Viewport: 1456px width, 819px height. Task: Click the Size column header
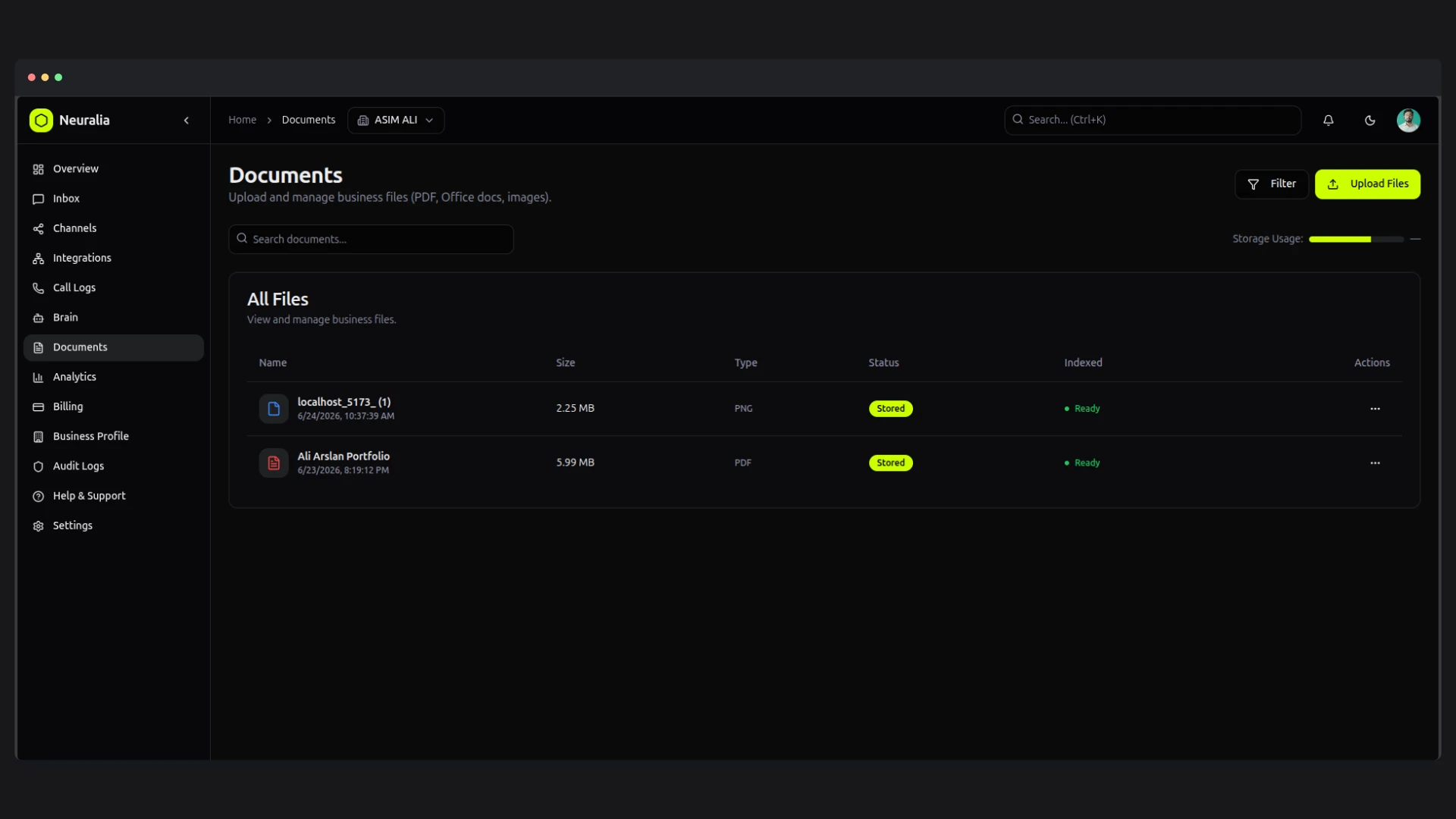(x=566, y=363)
